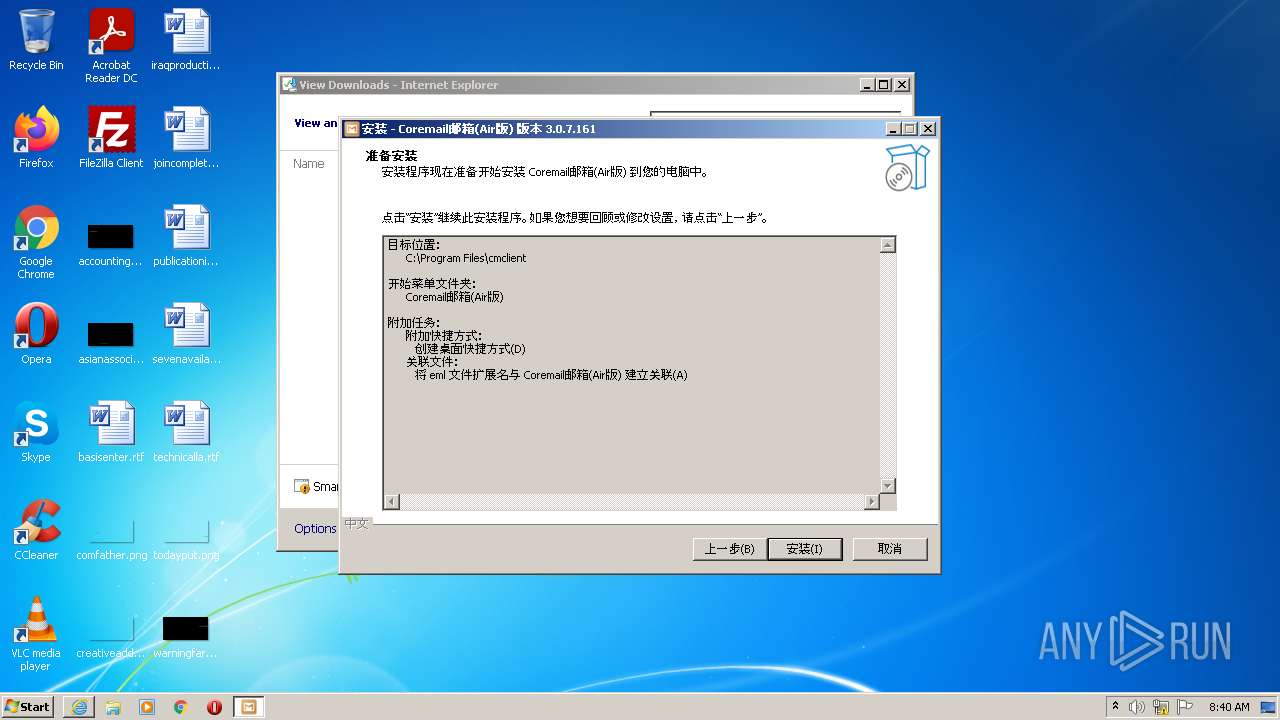Open Chrome taskbar icon
The height and width of the screenshot is (720, 1280).
(181, 707)
